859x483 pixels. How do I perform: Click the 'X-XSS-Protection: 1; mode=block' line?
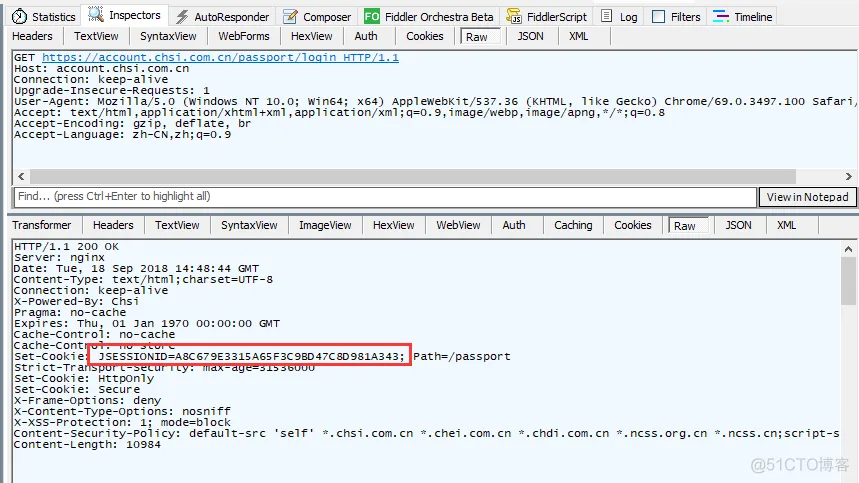coord(122,423)
